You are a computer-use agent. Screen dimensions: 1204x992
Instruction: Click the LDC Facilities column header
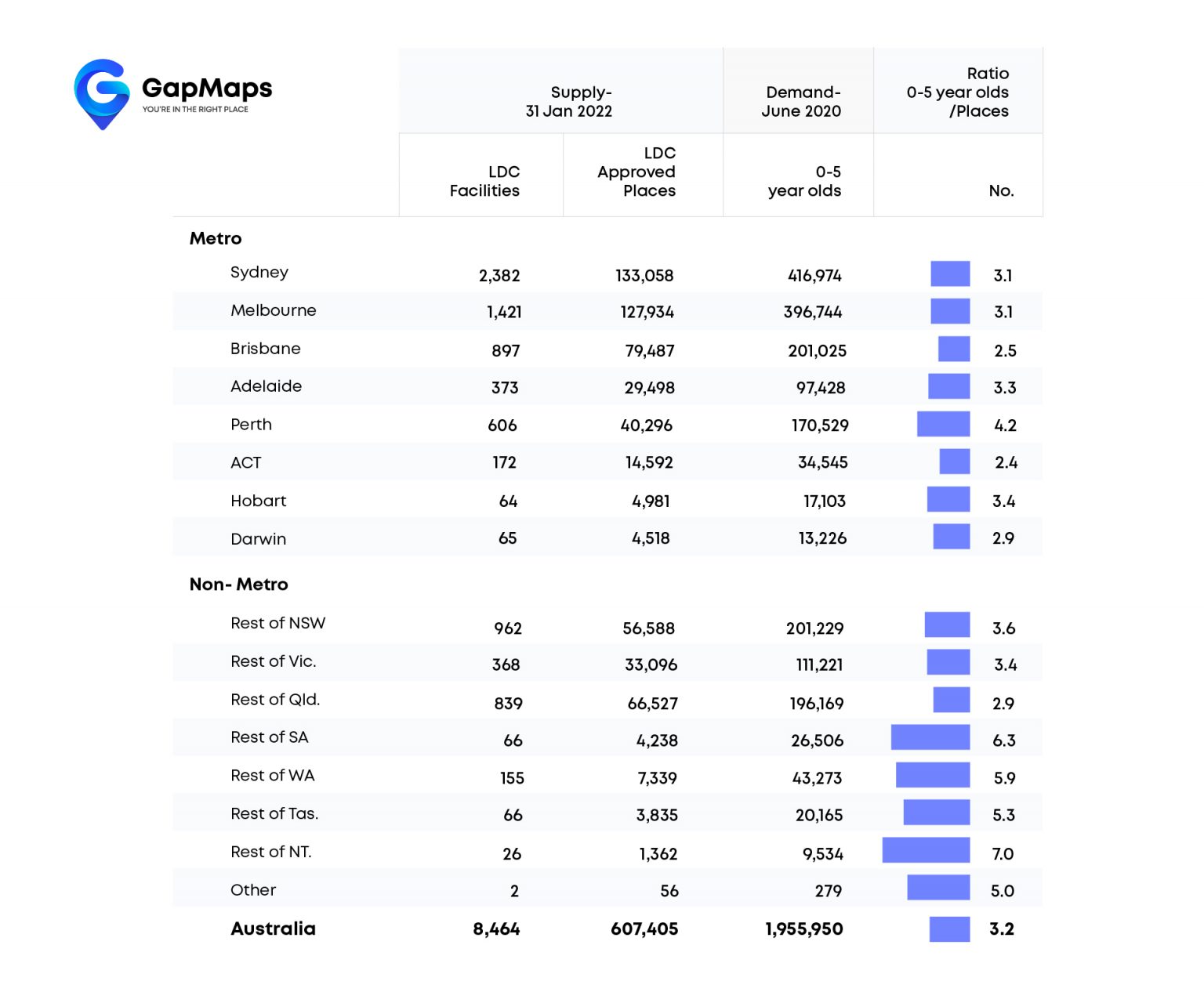(x=484, y=181)
